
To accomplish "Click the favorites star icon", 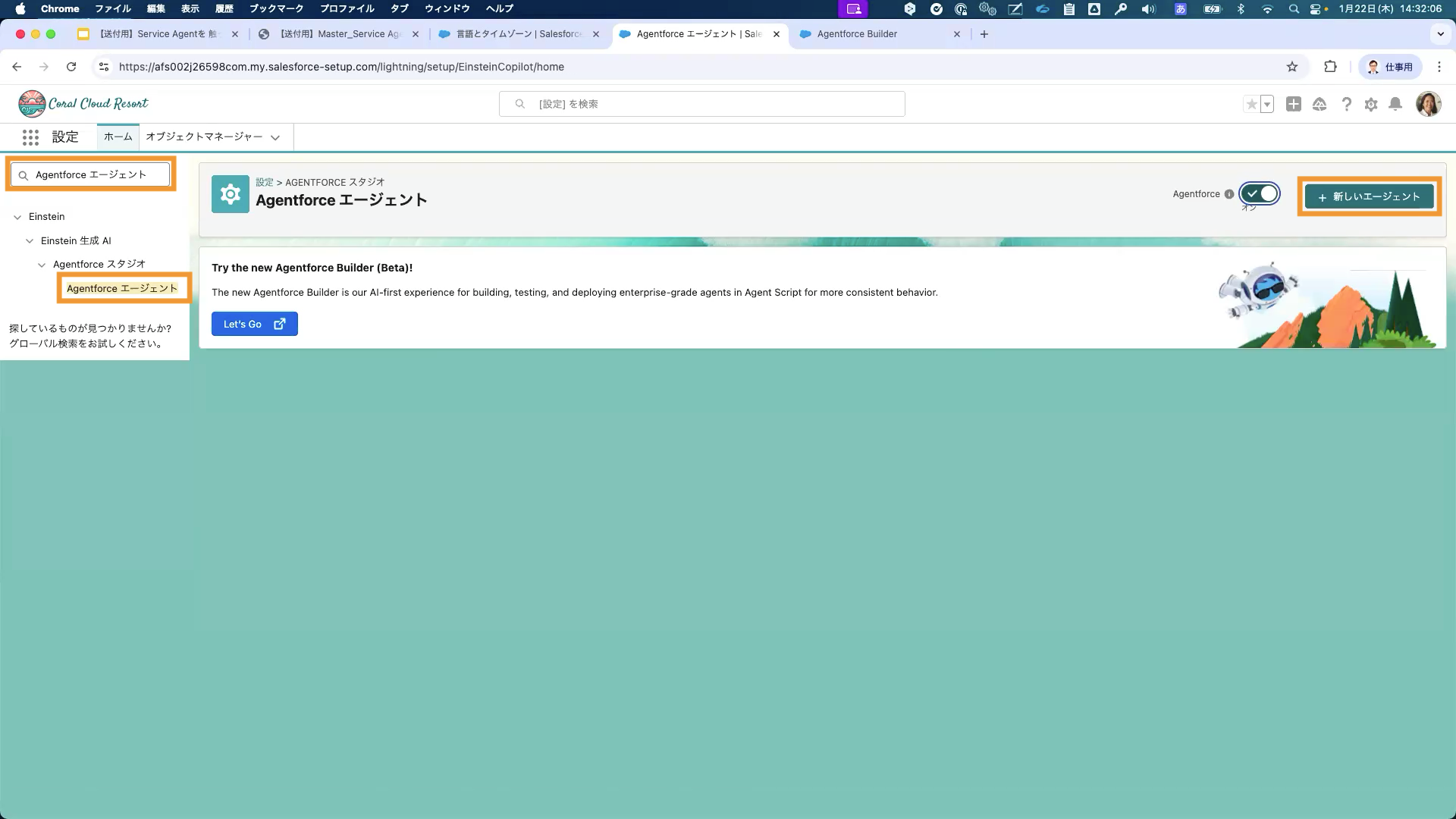I will tap(1251, 104).
